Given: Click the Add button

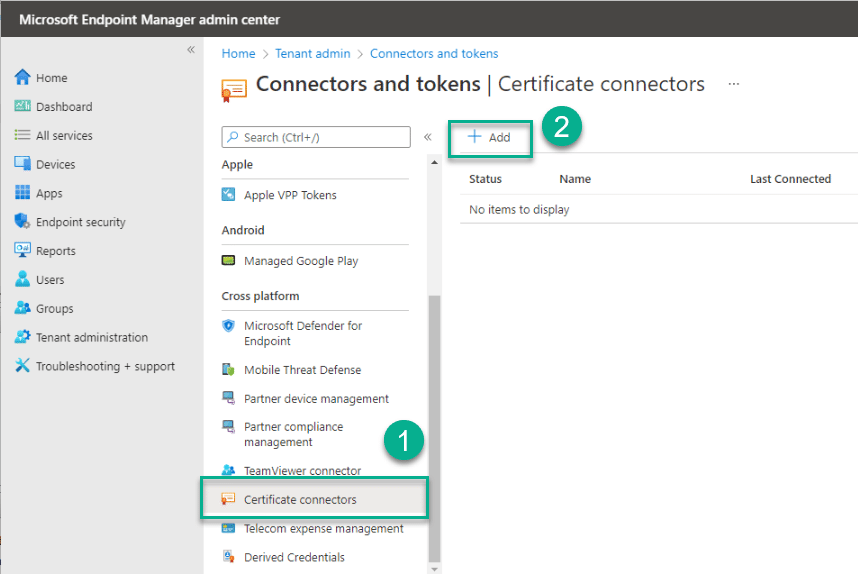Looking at the screenshot, I should pyautogui.click(x=489, y=137).
